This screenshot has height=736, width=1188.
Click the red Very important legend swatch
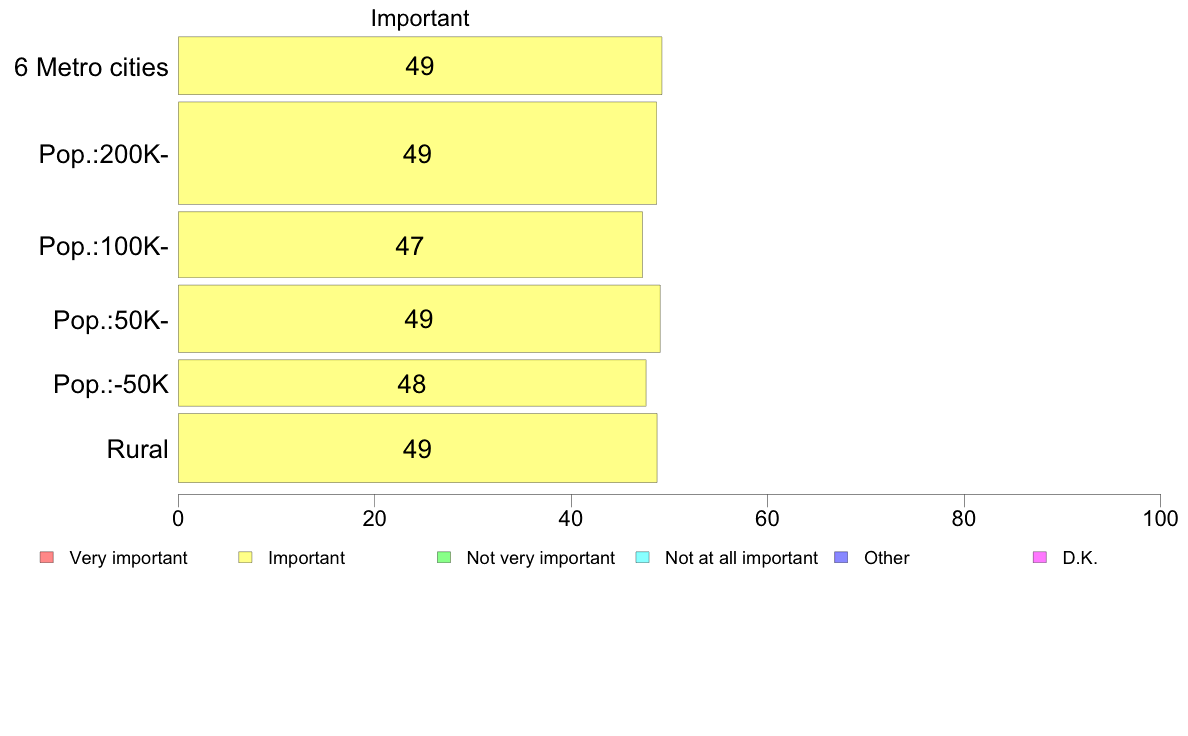pos(47,557)
